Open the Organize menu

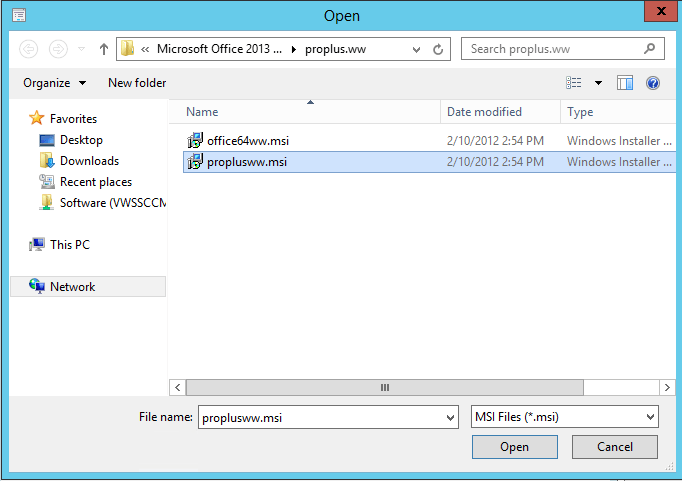pos(54,83)
